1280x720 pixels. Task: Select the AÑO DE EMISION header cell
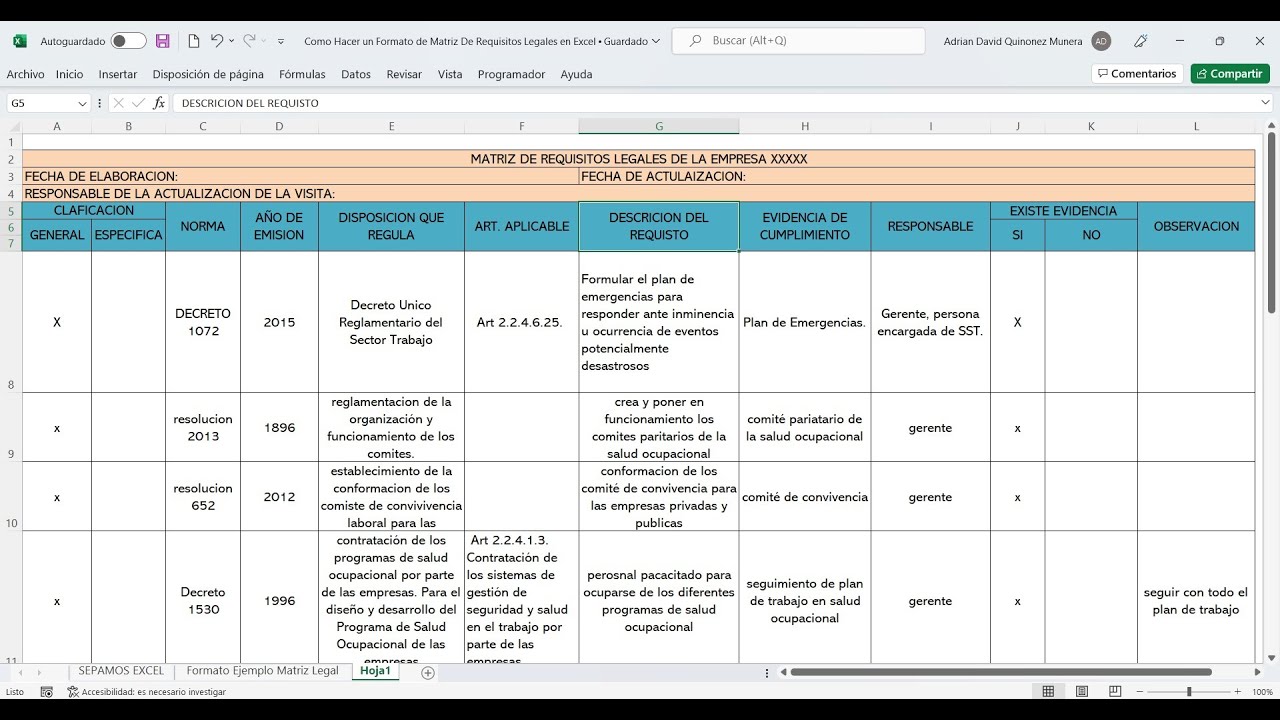[x=279, y=227]
